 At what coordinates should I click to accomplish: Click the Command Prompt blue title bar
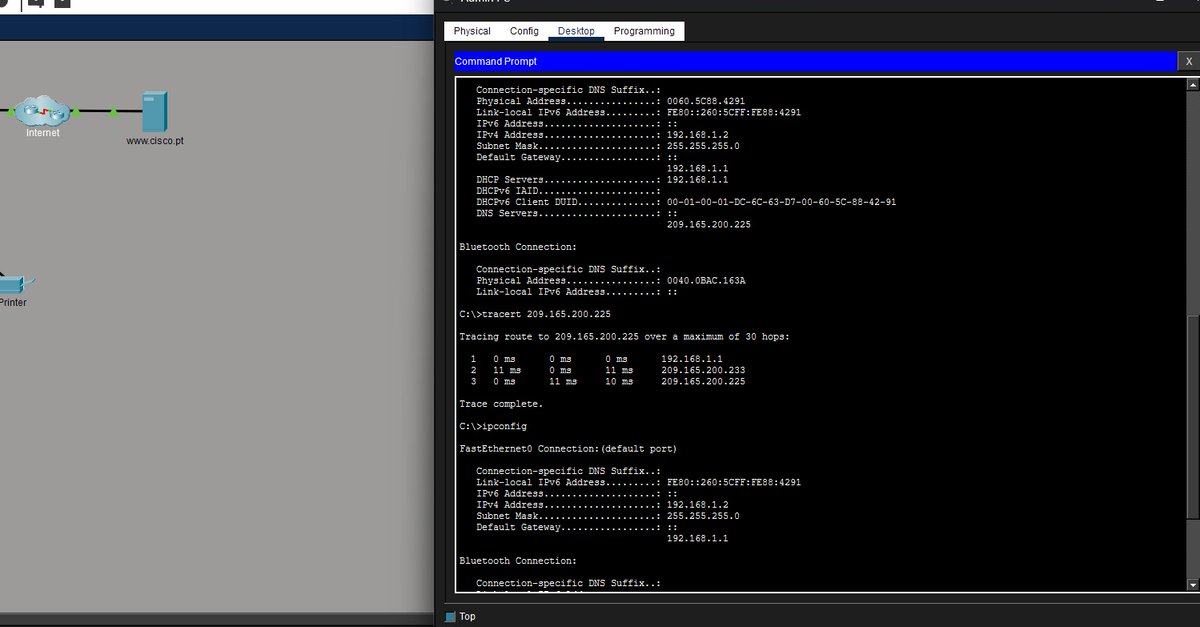814,62
